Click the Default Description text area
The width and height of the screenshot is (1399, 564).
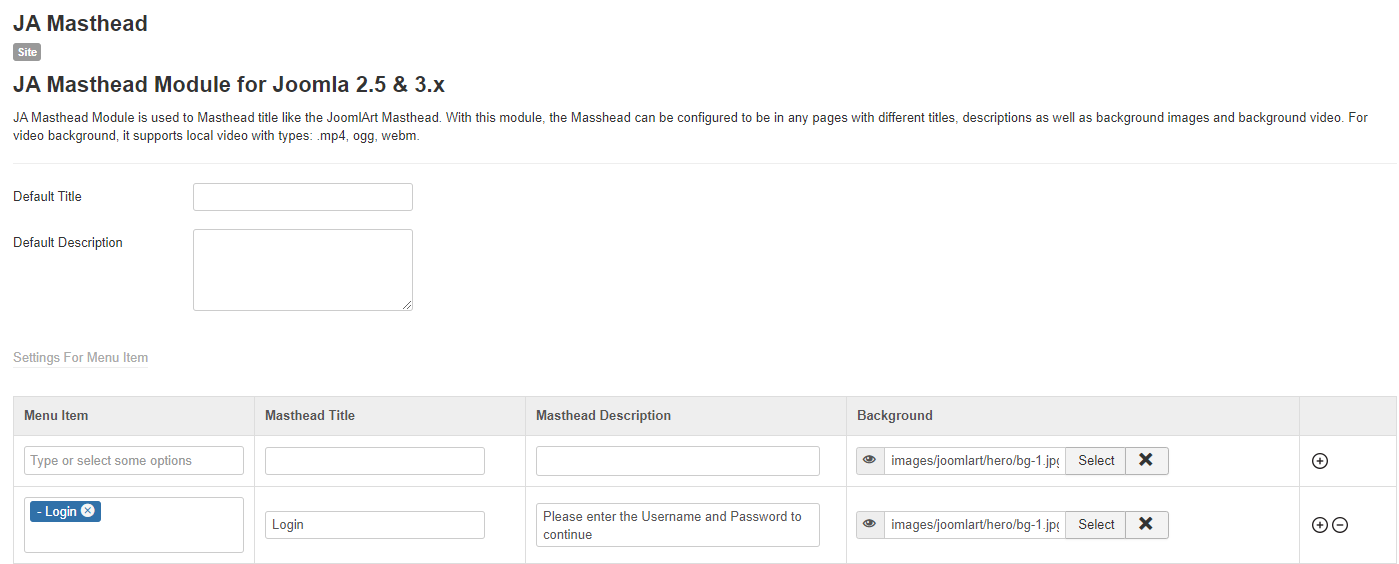click(302, 270)
